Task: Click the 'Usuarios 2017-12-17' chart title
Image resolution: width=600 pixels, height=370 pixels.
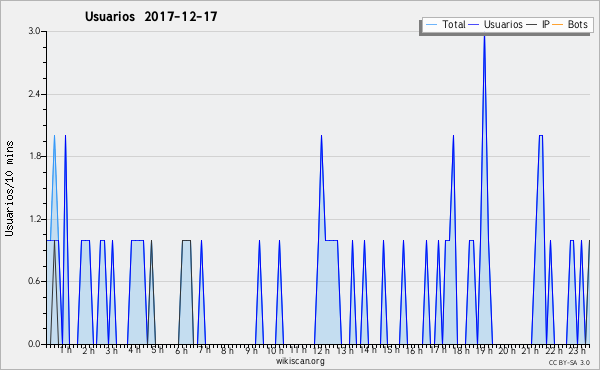Action: [151, 17]
